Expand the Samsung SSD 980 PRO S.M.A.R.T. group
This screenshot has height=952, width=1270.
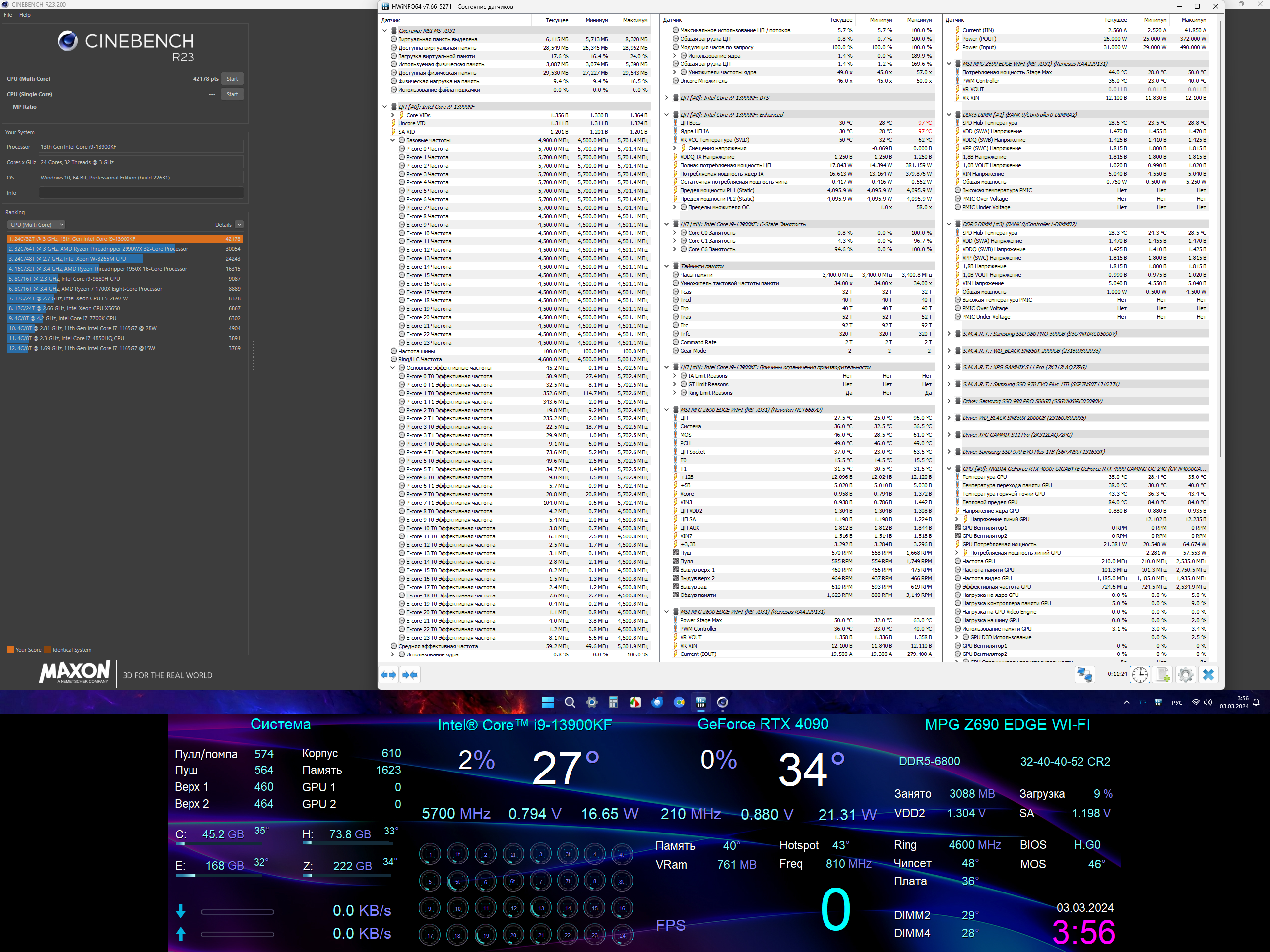(949, 333)
